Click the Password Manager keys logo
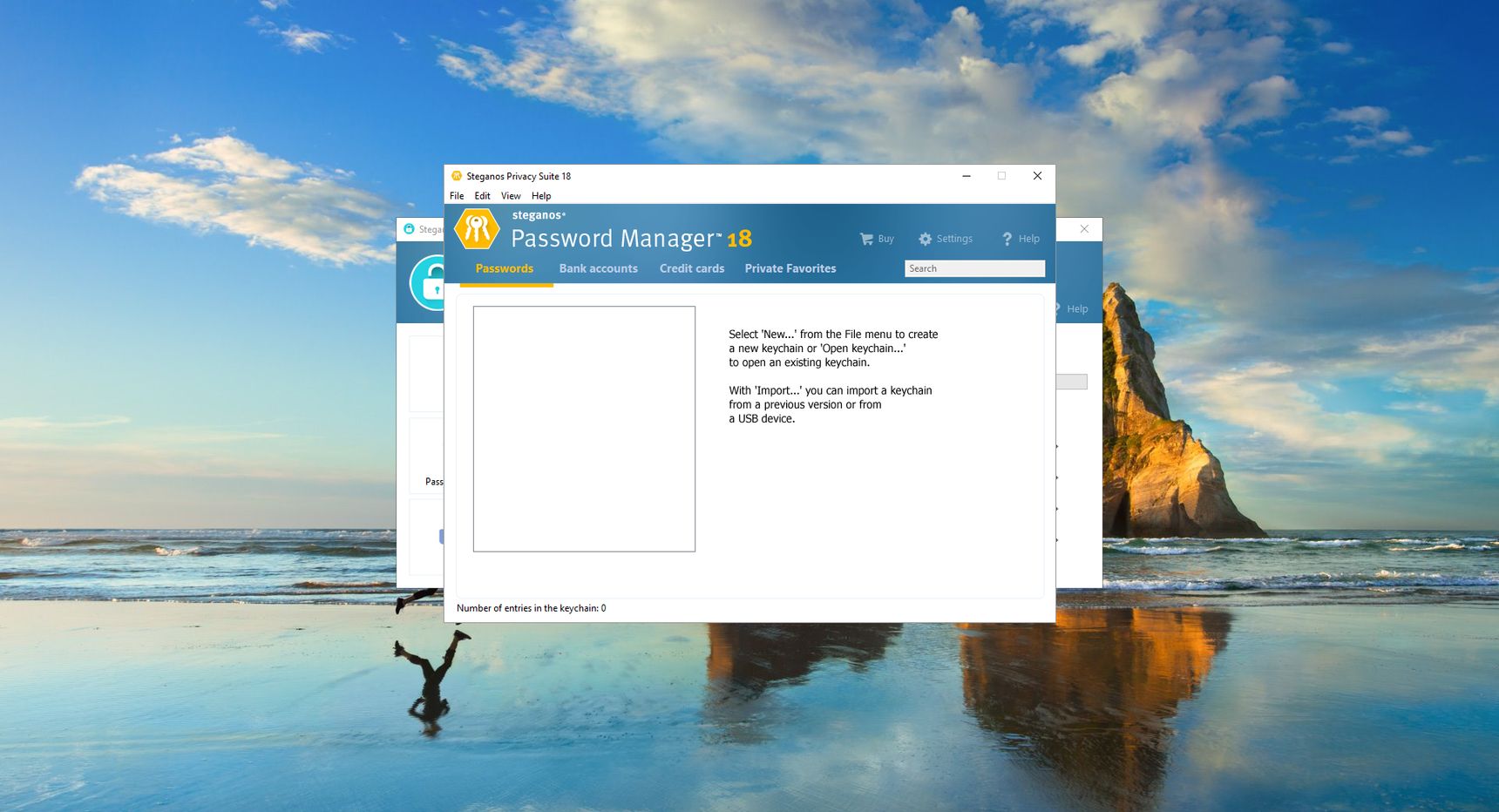 (x=477, y=229)
